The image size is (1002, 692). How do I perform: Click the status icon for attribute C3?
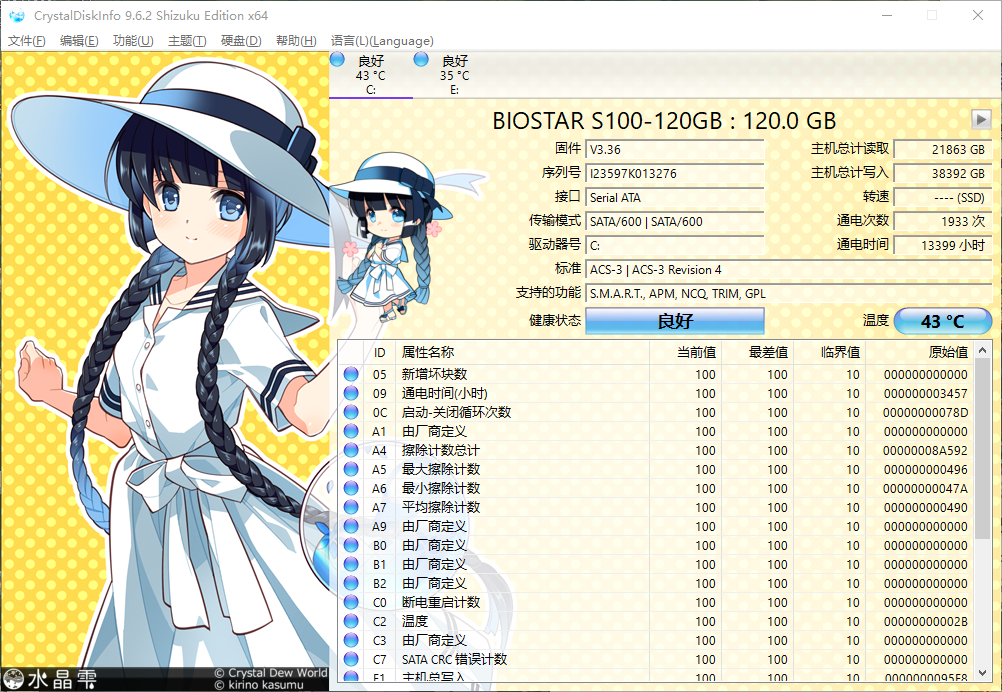(351, 640)
